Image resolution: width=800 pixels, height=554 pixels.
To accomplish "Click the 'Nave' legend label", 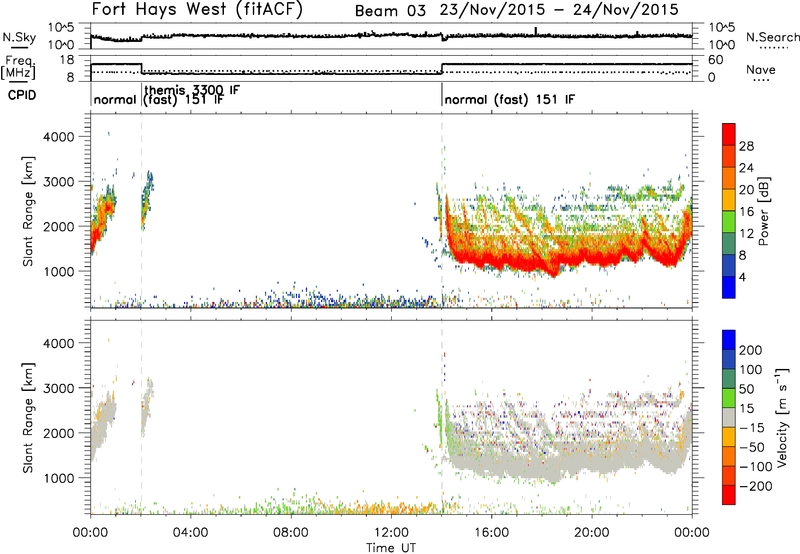I will coord(761,69).
